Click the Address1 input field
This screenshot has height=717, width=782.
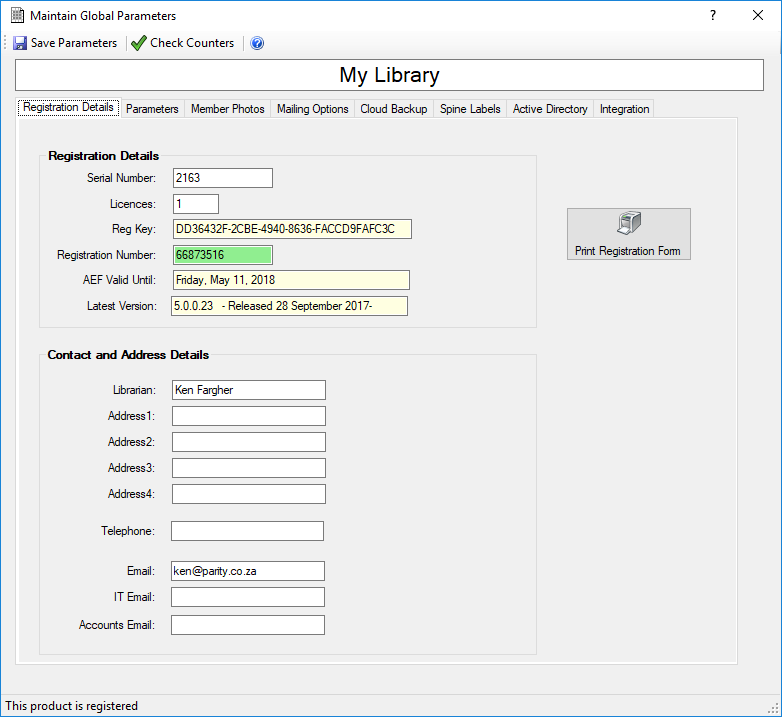point(249,416)
